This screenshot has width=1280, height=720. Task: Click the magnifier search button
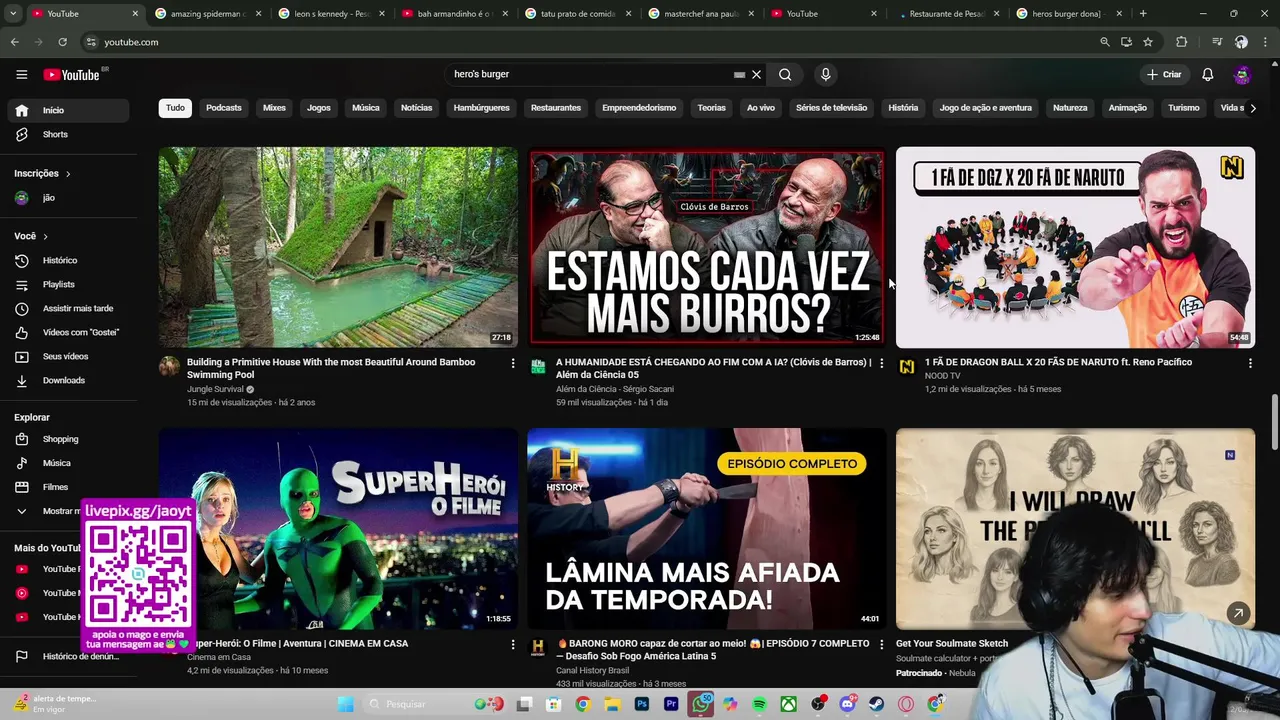pyautogui.click(x=785, y=74)
